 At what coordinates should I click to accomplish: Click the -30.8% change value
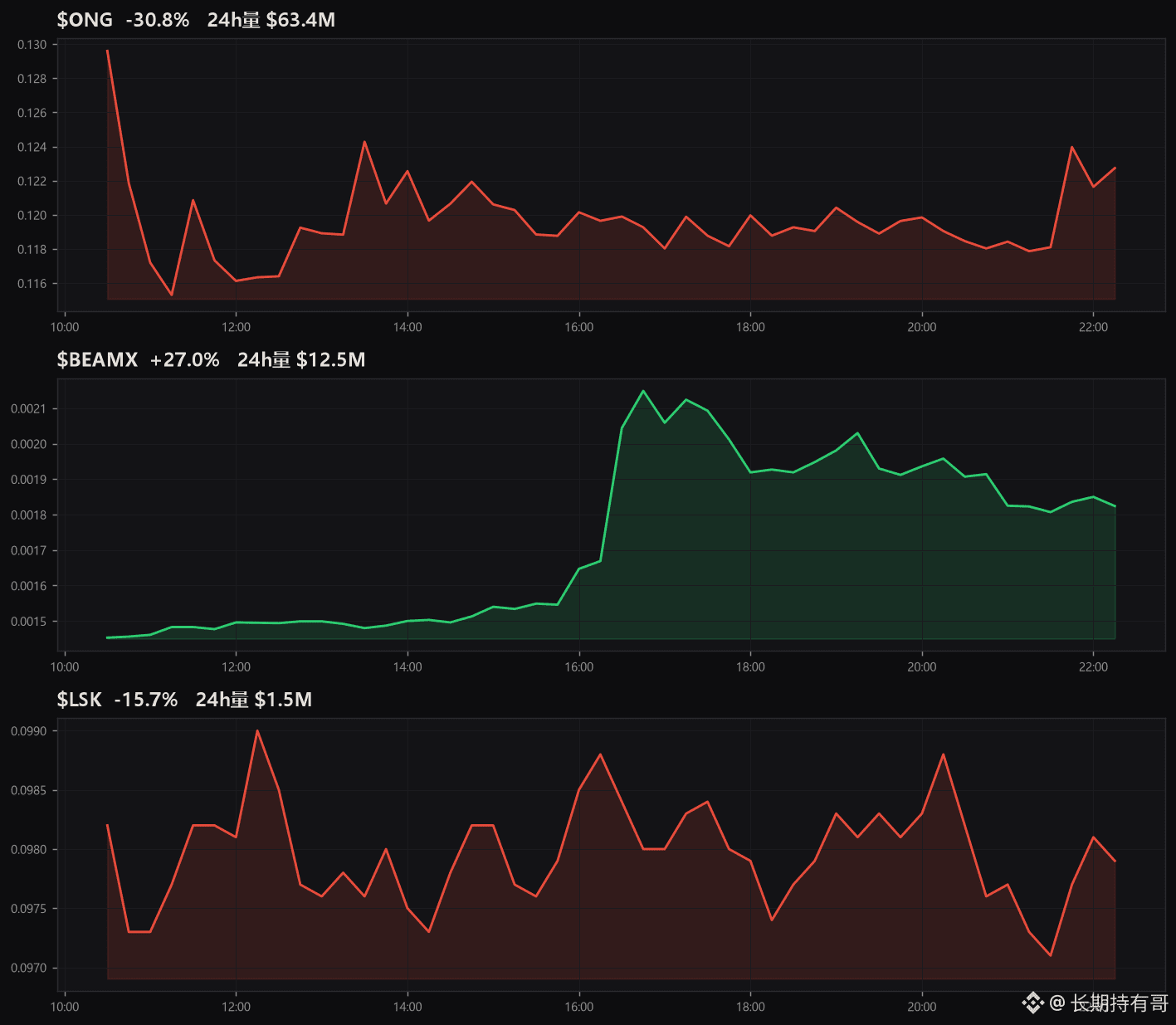pyautogui.click(x=158, y=20)
